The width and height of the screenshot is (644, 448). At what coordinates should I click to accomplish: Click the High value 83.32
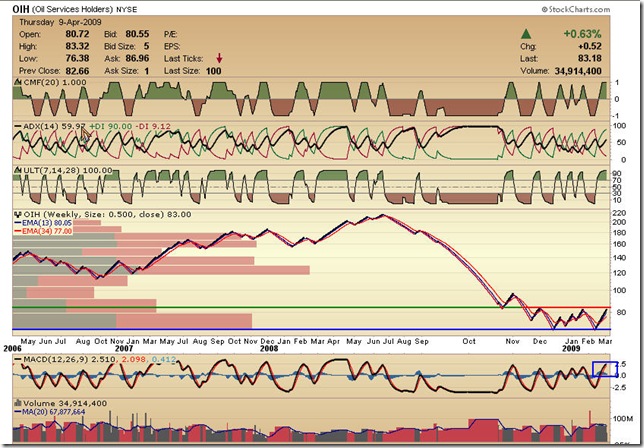77,46
